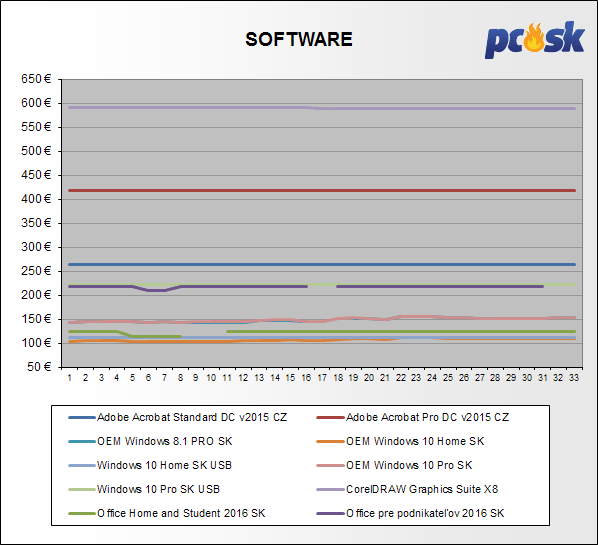Click the 200 € y-axis label
The height and width of the screenshot is (545, 598).
tap(36, 295)
